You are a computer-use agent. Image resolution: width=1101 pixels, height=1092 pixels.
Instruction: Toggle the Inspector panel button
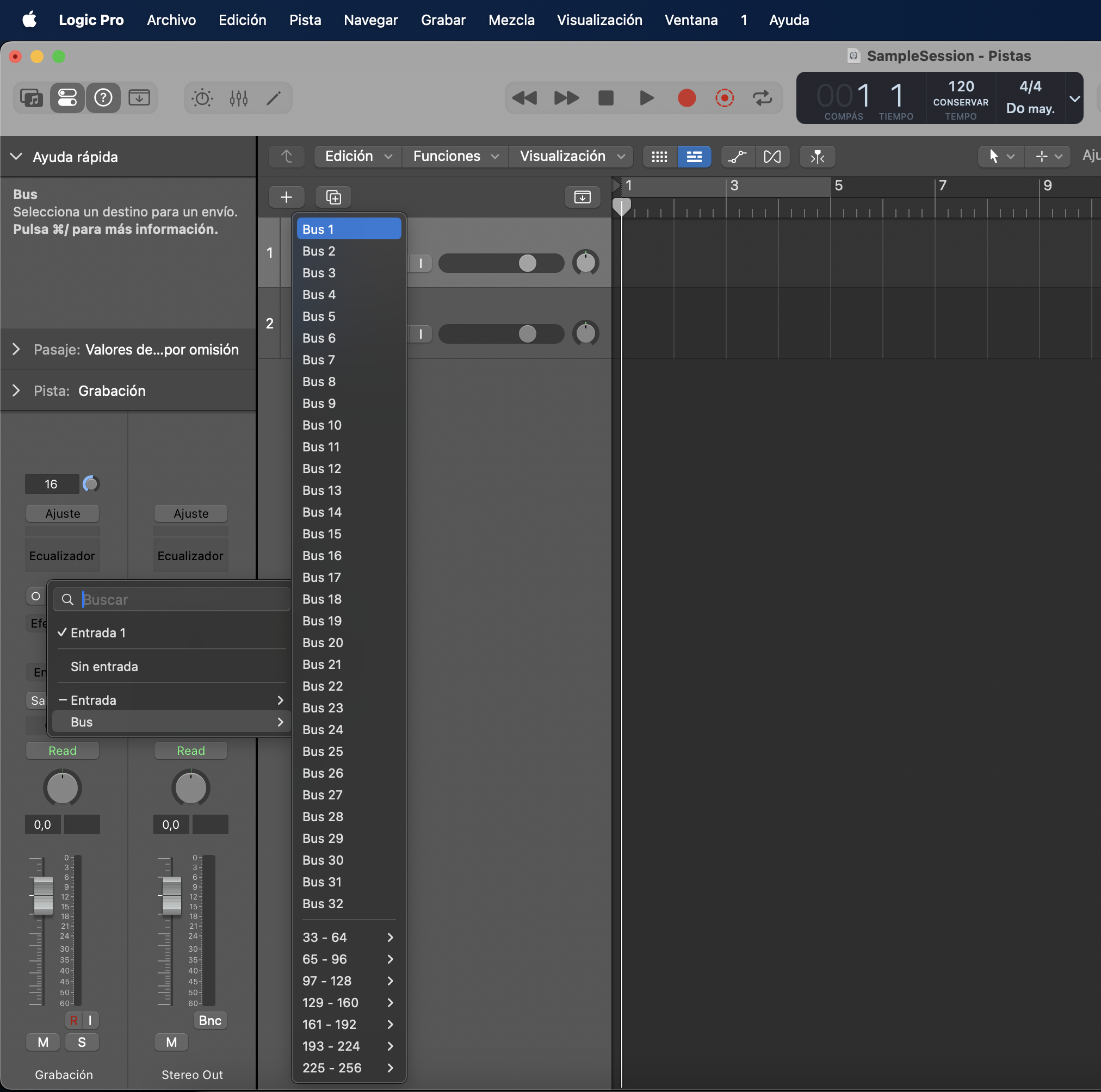[x=67, y=98]
